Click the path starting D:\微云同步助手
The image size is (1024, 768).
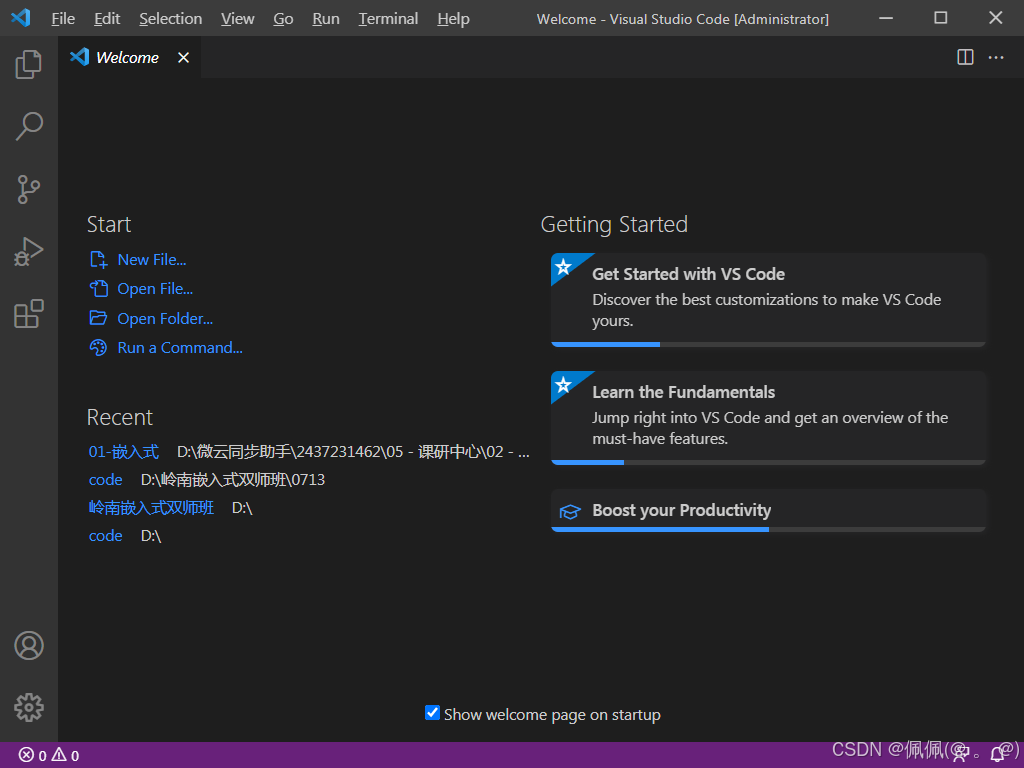pyautogui.click(x=353, y=452)
